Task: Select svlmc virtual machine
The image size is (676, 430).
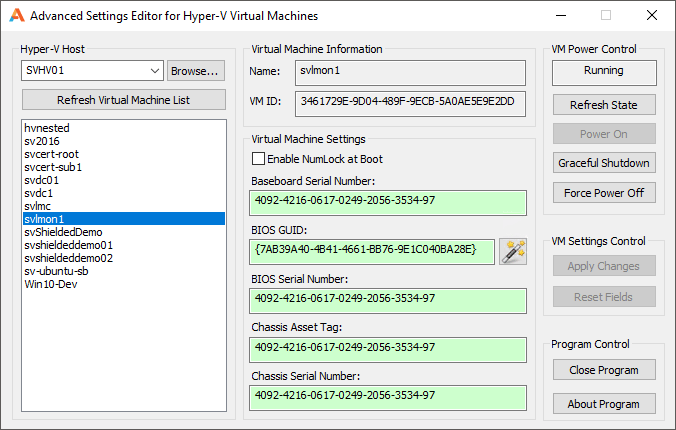Action: coord(124,206)
